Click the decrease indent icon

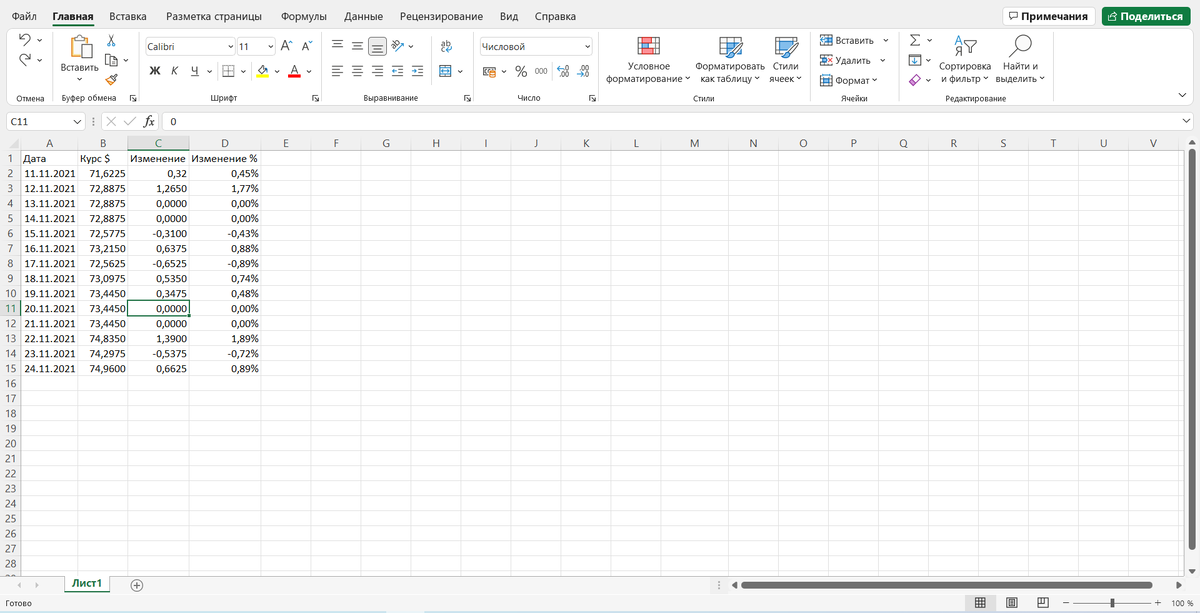pos(398,71)
